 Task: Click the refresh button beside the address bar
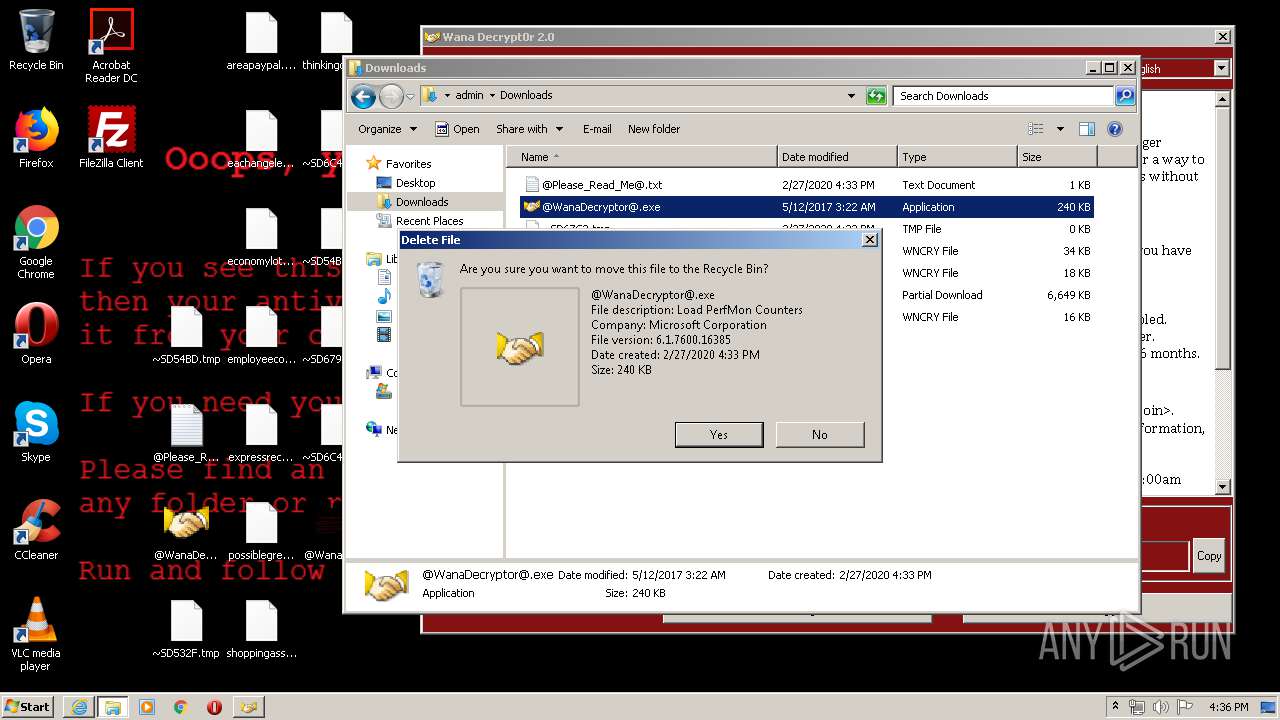(x=876, y=96)
